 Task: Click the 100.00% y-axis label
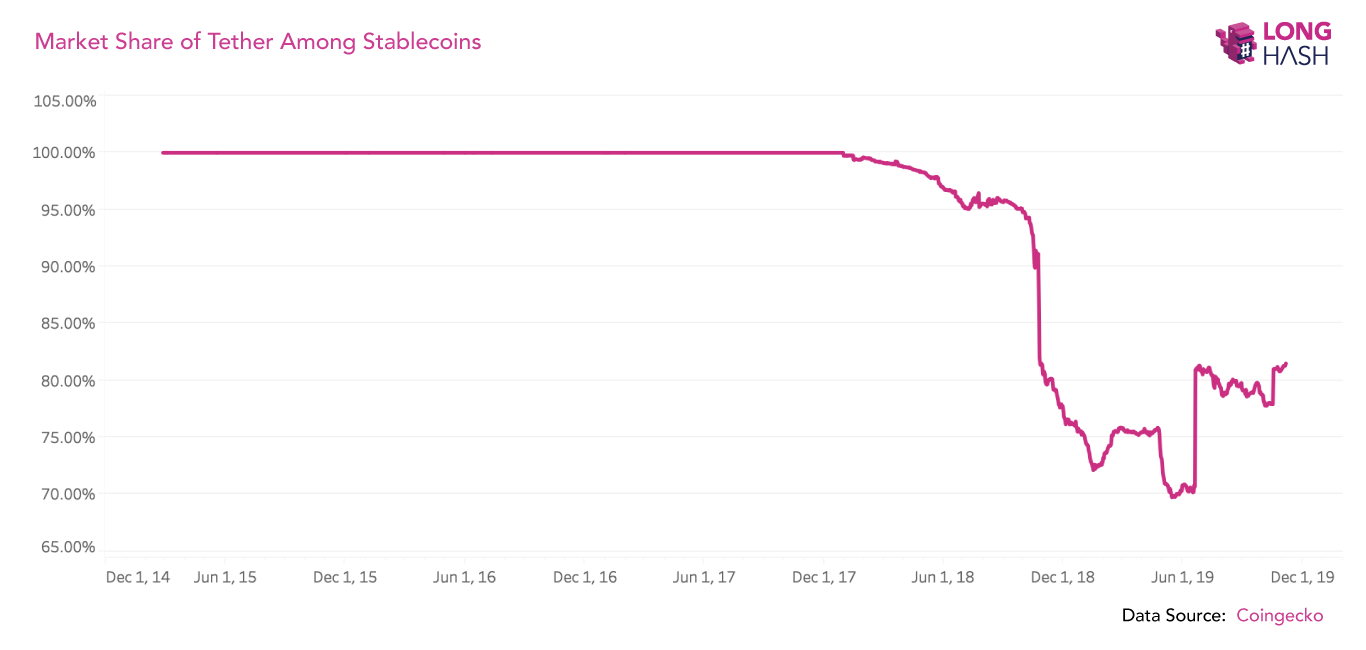(x=65, y=153)
